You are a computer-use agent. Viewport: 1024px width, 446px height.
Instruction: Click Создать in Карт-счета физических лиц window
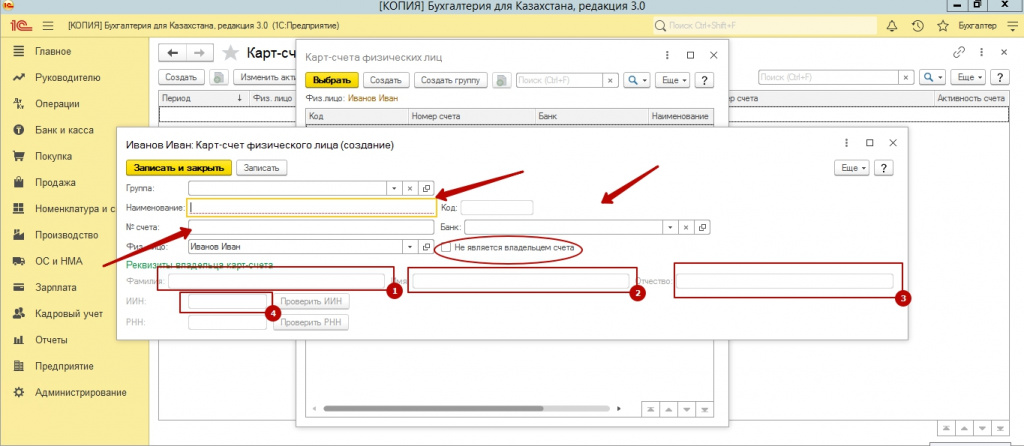(386, 80)
